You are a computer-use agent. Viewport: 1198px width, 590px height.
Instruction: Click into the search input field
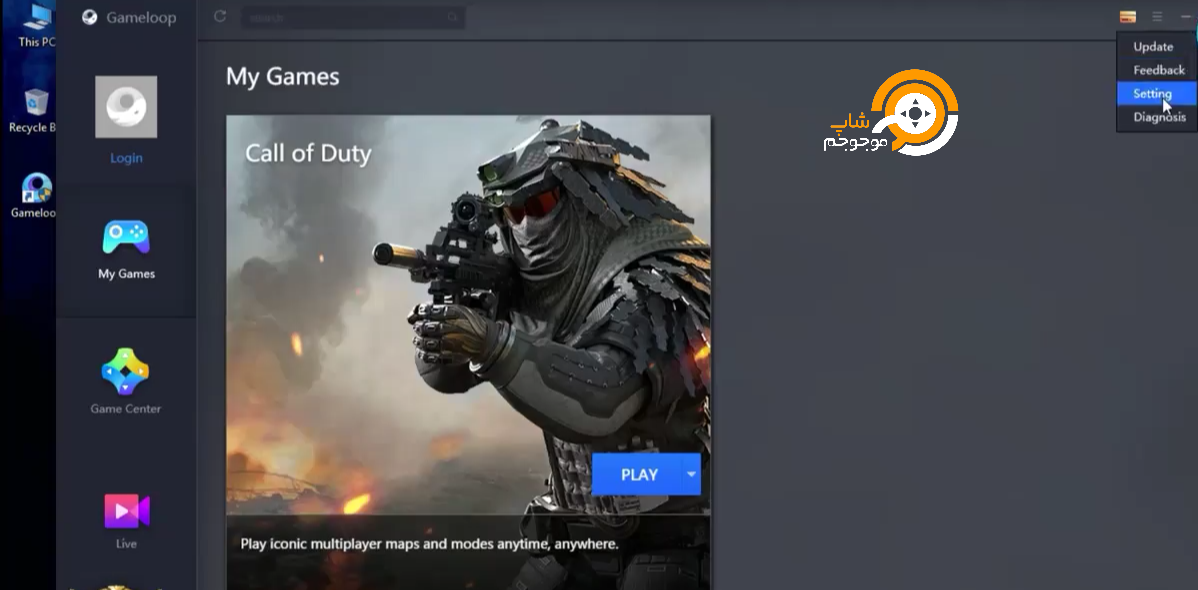click(x=353, y=17)
